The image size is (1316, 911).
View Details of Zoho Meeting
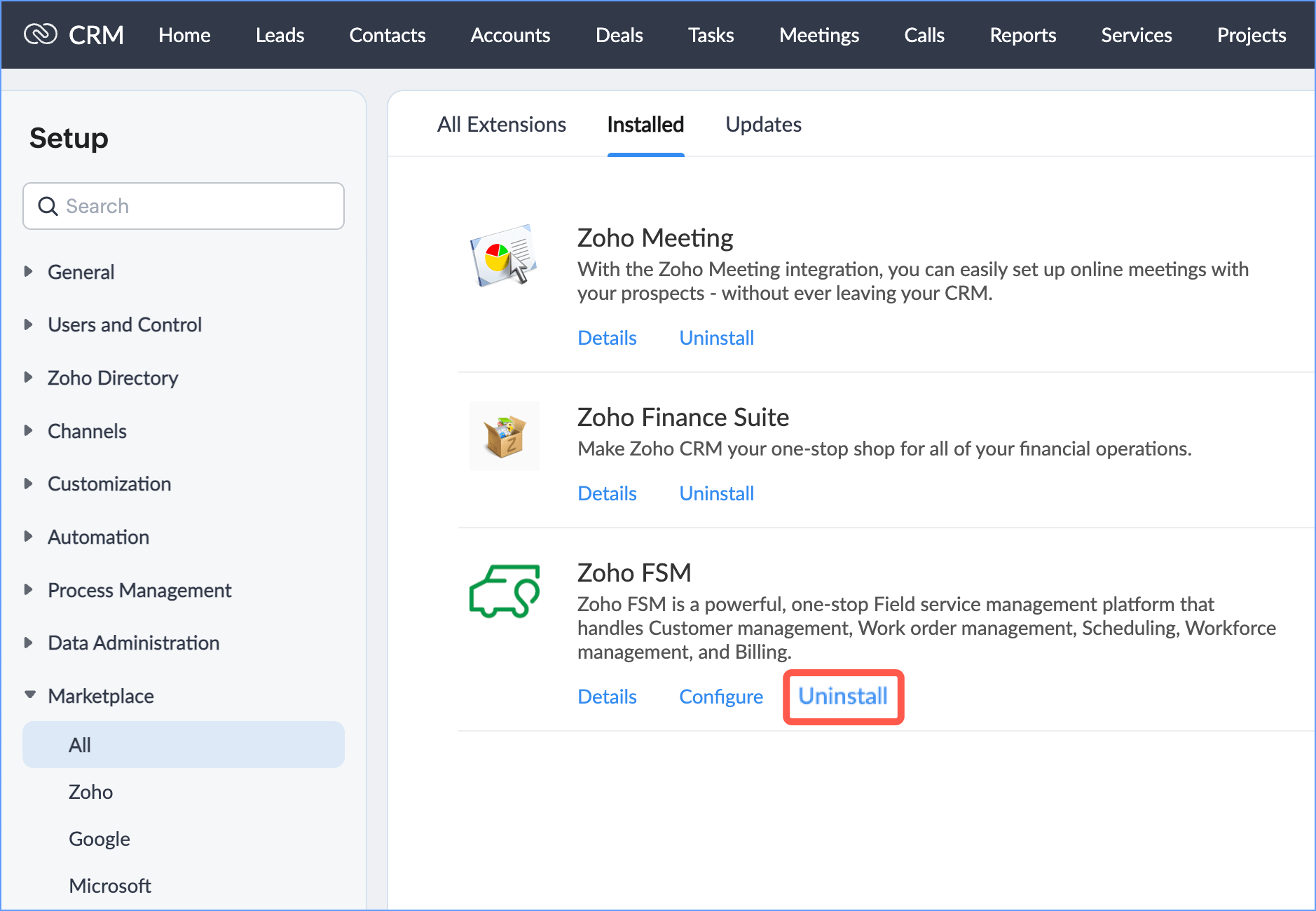point(607,338)
